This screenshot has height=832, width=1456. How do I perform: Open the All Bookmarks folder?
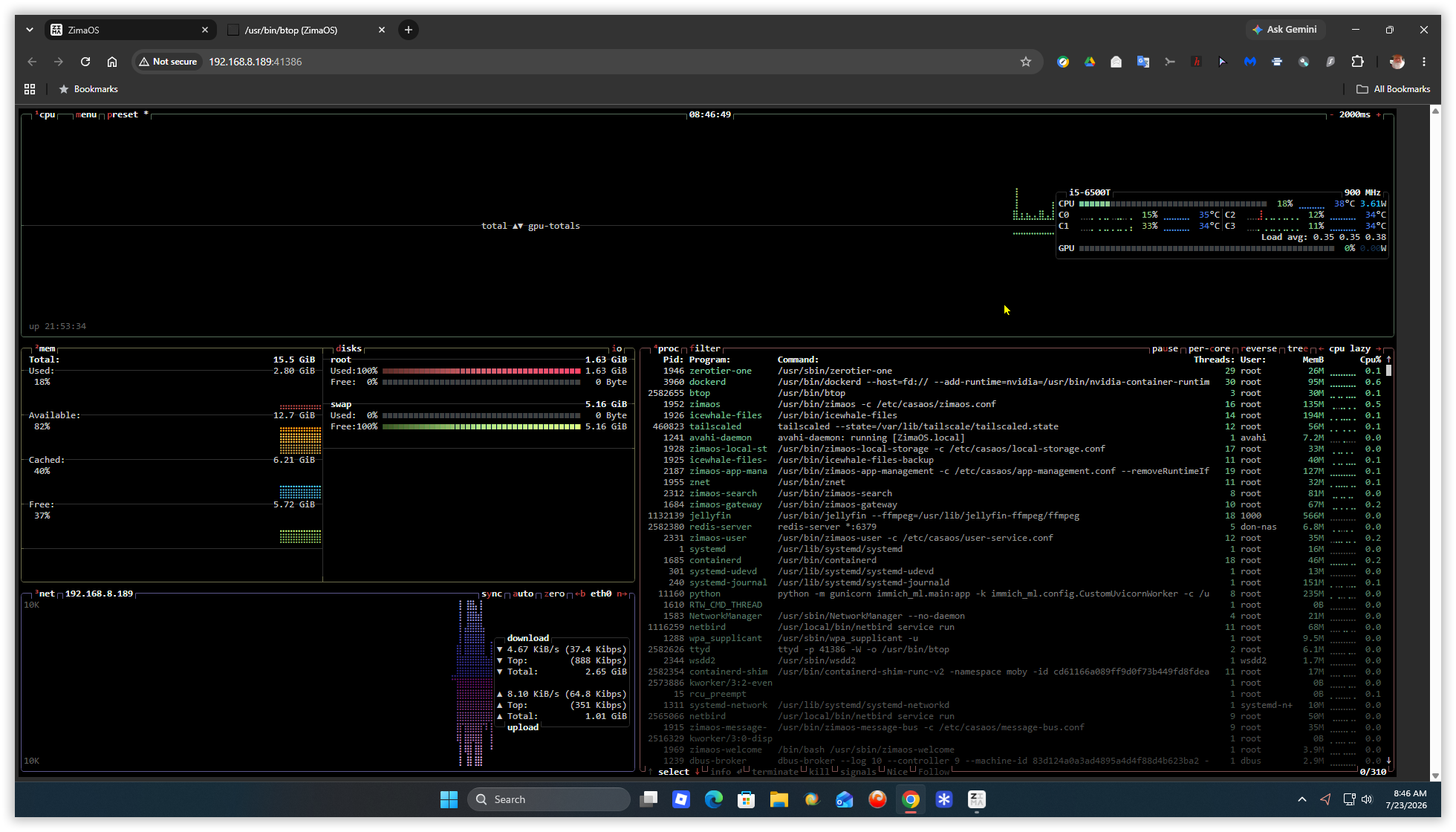click(1394, 89)
